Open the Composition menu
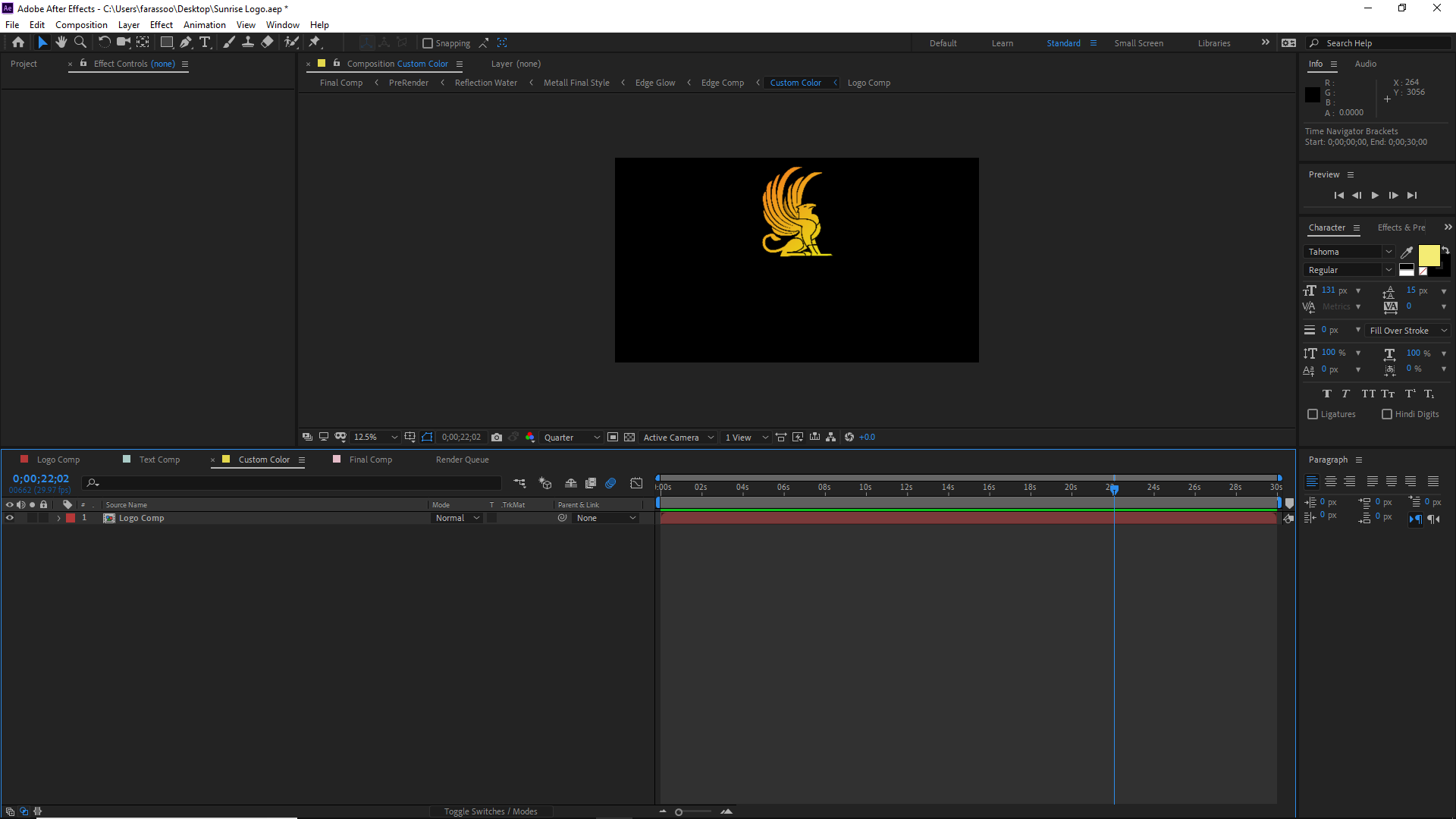 click(x=81, y=24)
